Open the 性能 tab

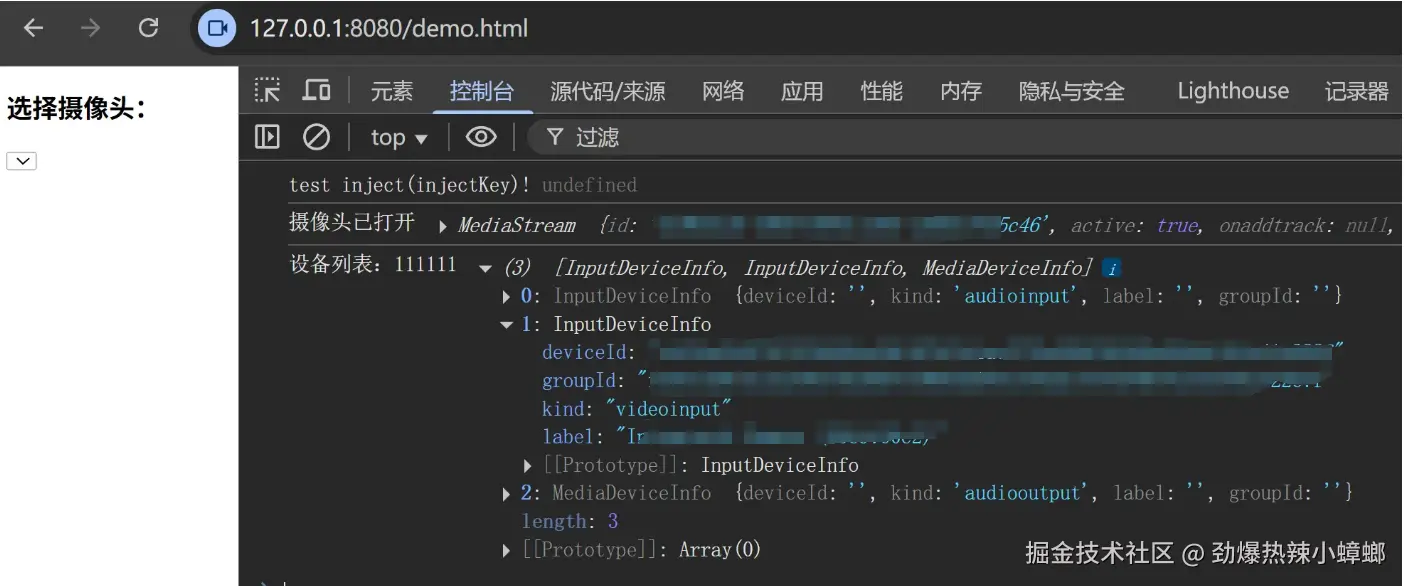coord(882,91)
